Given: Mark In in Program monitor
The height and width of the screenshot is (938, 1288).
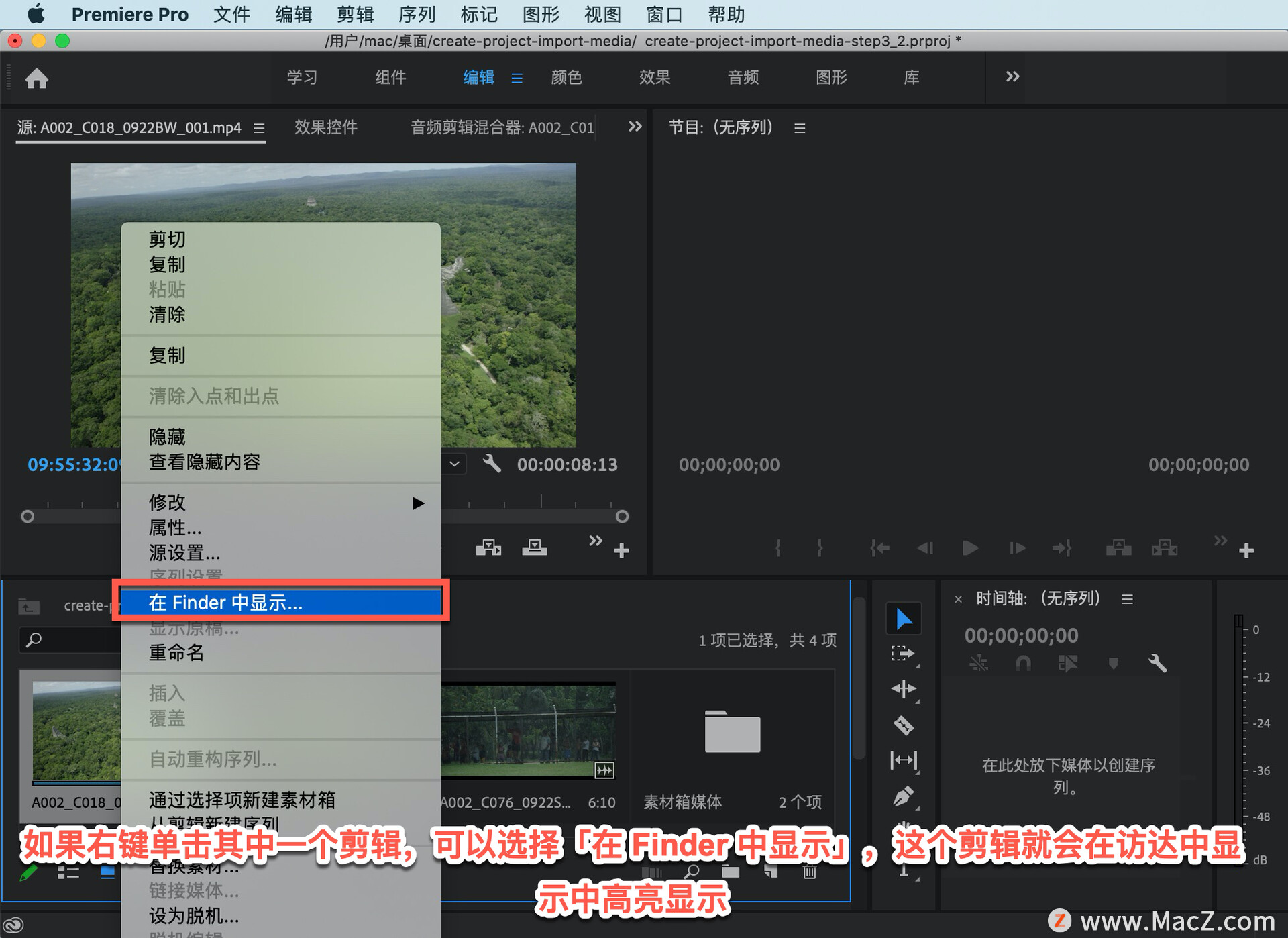Looking at the screenshot, I should 778,548.
